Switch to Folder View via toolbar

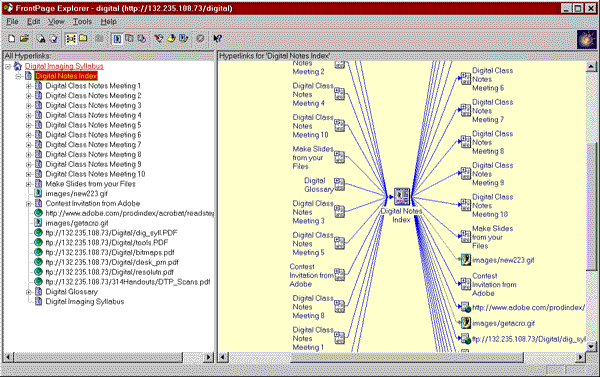point(83,39)
